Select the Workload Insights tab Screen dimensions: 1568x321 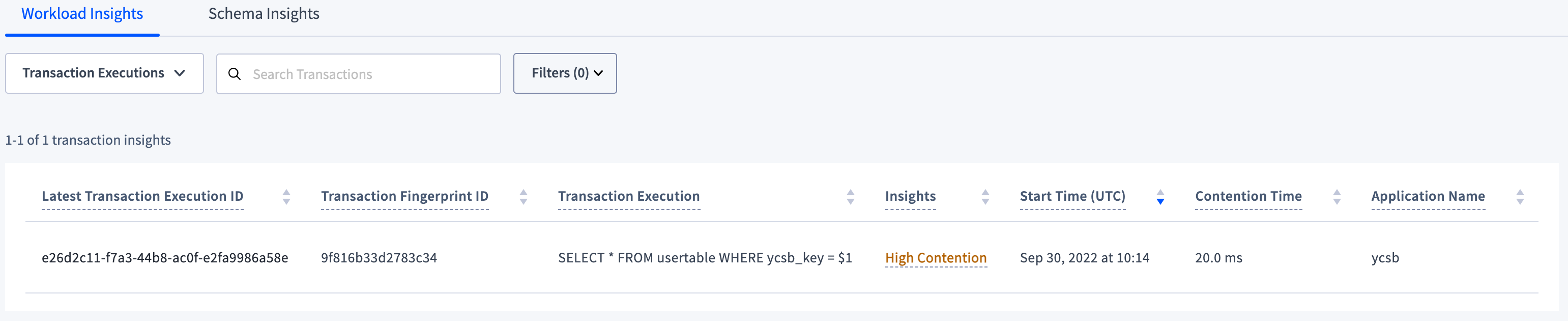(x=81, y=13)
